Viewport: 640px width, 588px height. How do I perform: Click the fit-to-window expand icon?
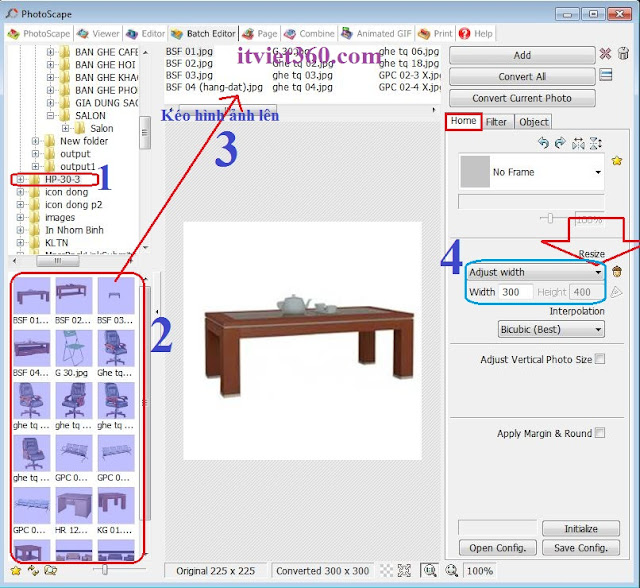coord(404,570)
